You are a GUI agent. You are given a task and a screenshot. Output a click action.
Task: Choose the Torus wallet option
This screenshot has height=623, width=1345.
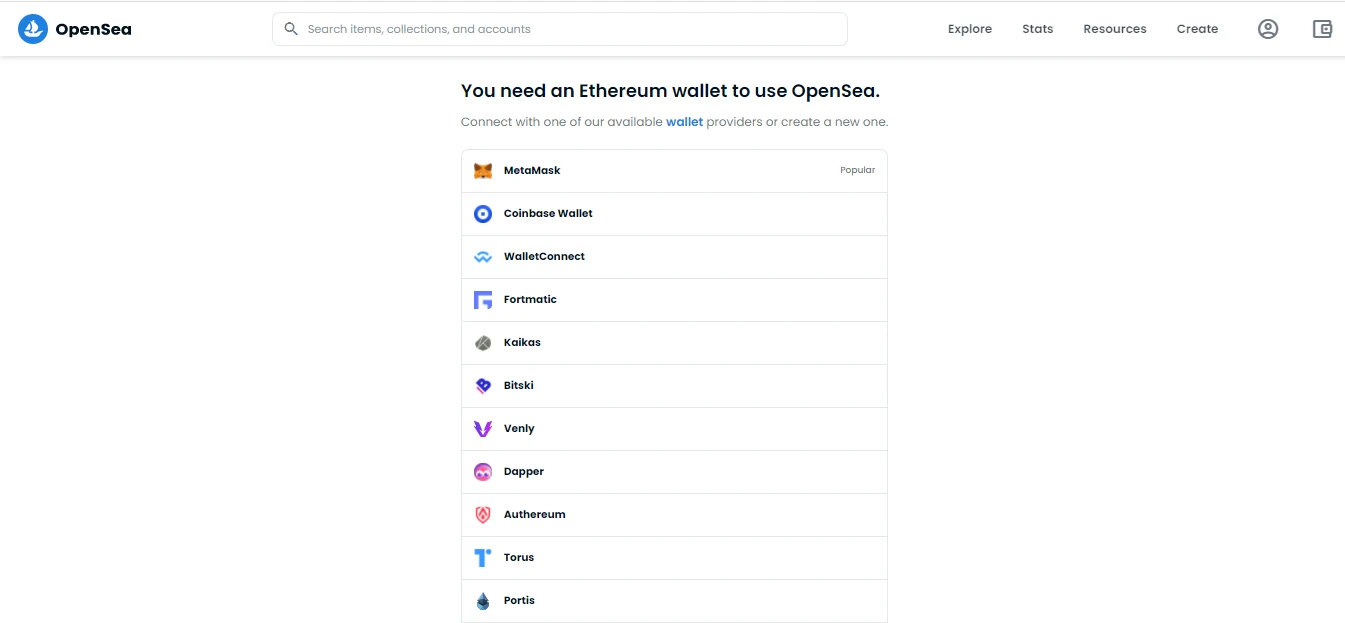click(x=674, y=558)
